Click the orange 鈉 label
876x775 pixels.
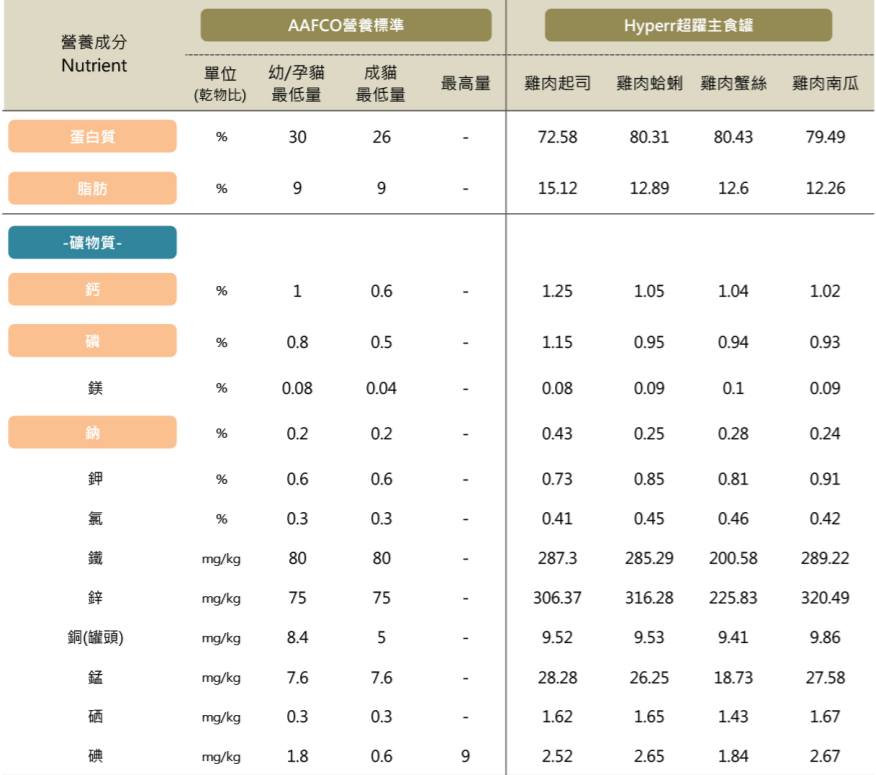(x=92, y=432)
